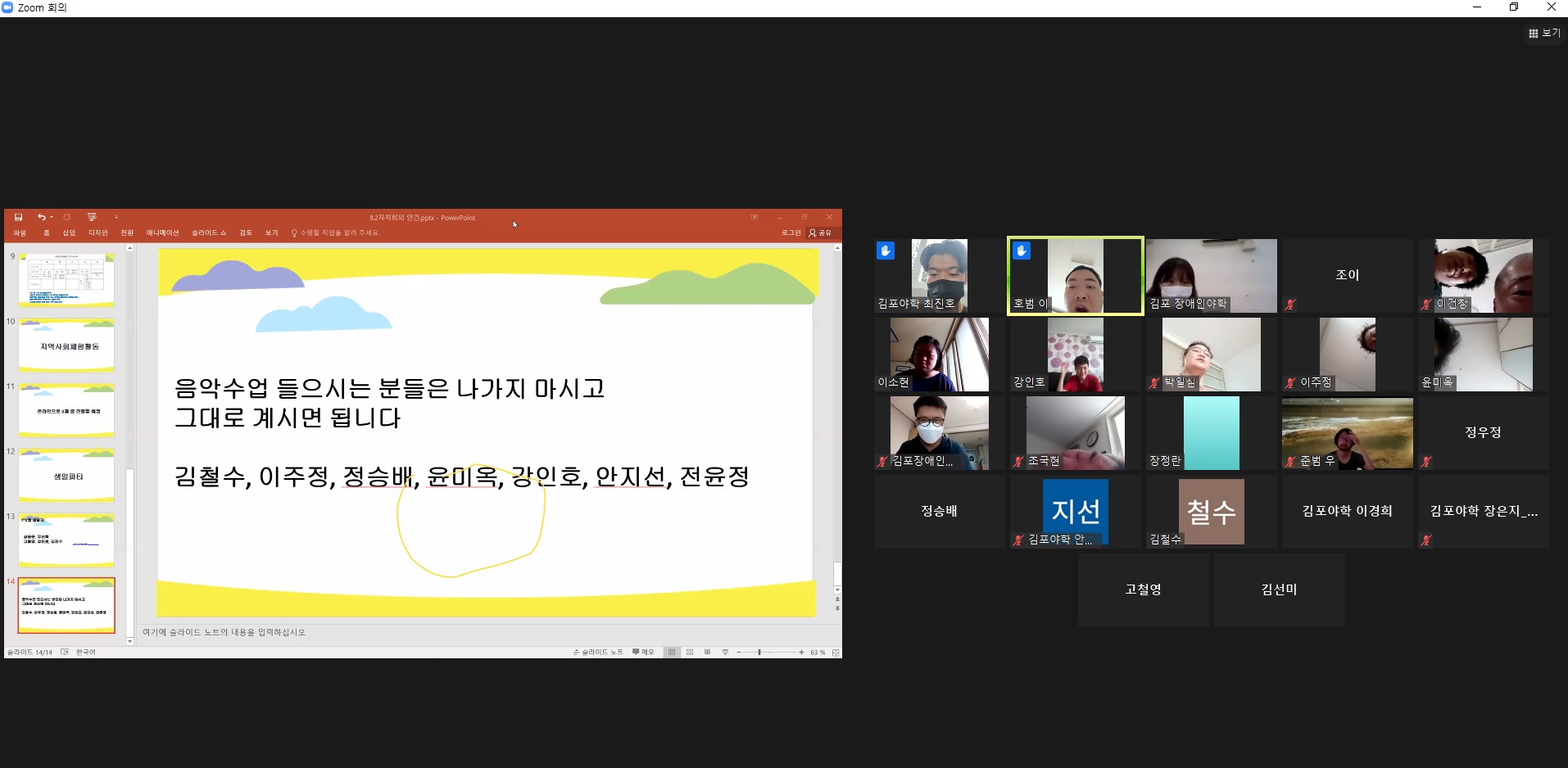The image size is (1568, 768).
Task: Click the zoom out minus icon
Action: point(739,653)
